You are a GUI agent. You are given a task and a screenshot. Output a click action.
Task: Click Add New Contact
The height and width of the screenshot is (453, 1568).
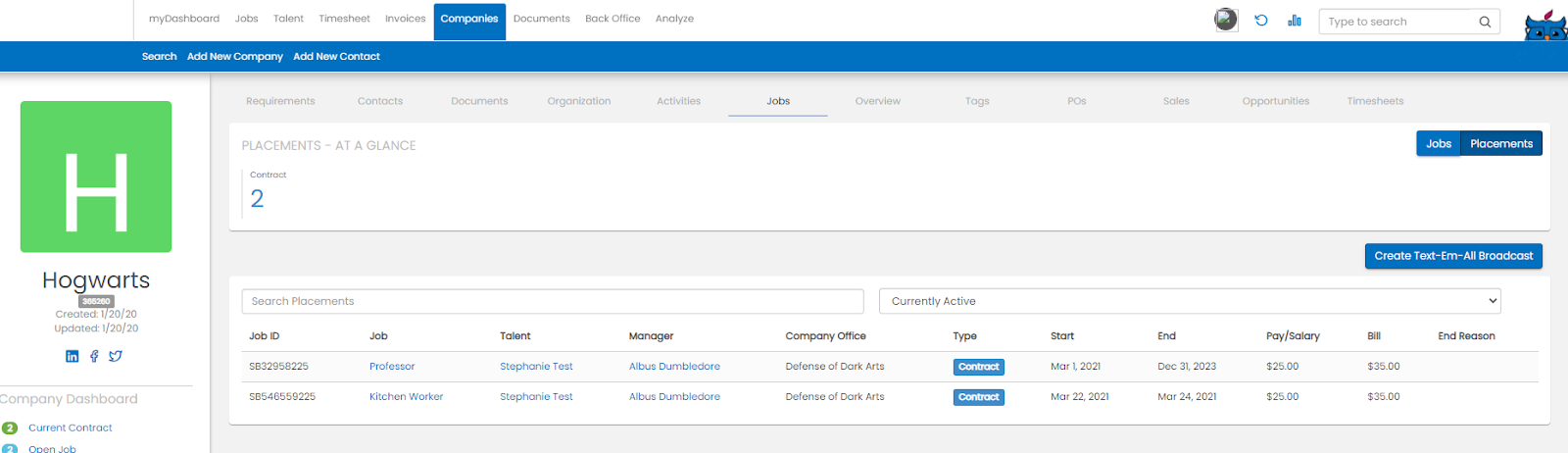[336, 56]
